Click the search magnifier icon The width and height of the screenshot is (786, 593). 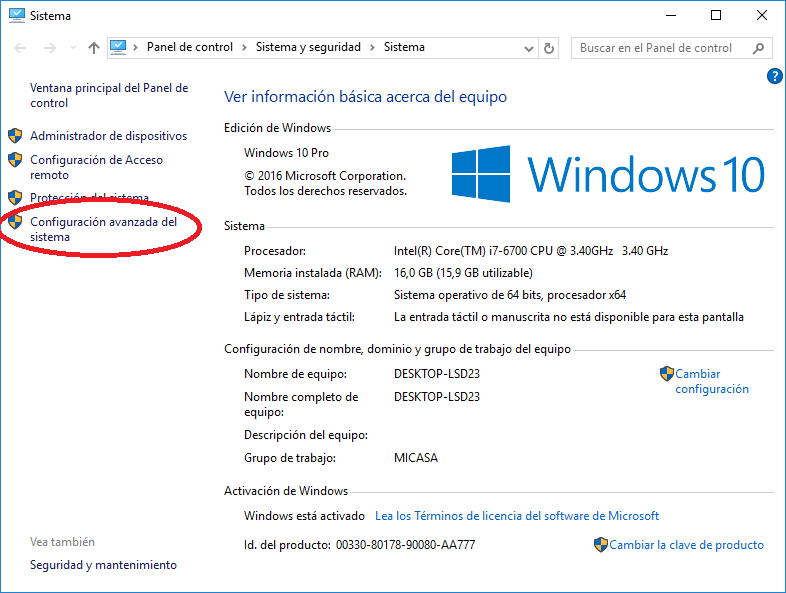(759, 48)
